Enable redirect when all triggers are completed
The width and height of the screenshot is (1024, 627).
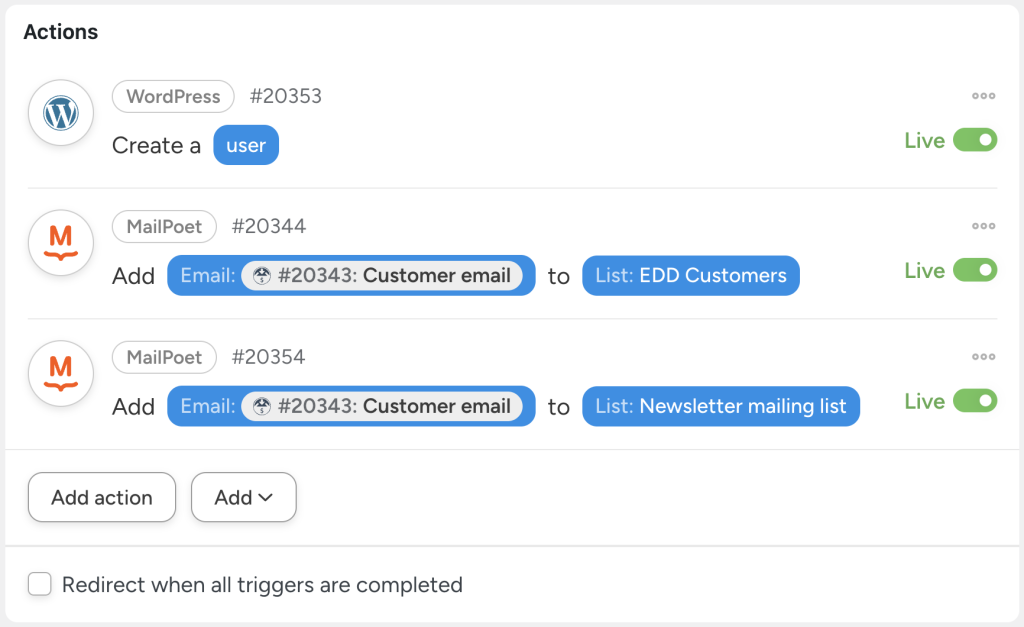coord(39,583)
